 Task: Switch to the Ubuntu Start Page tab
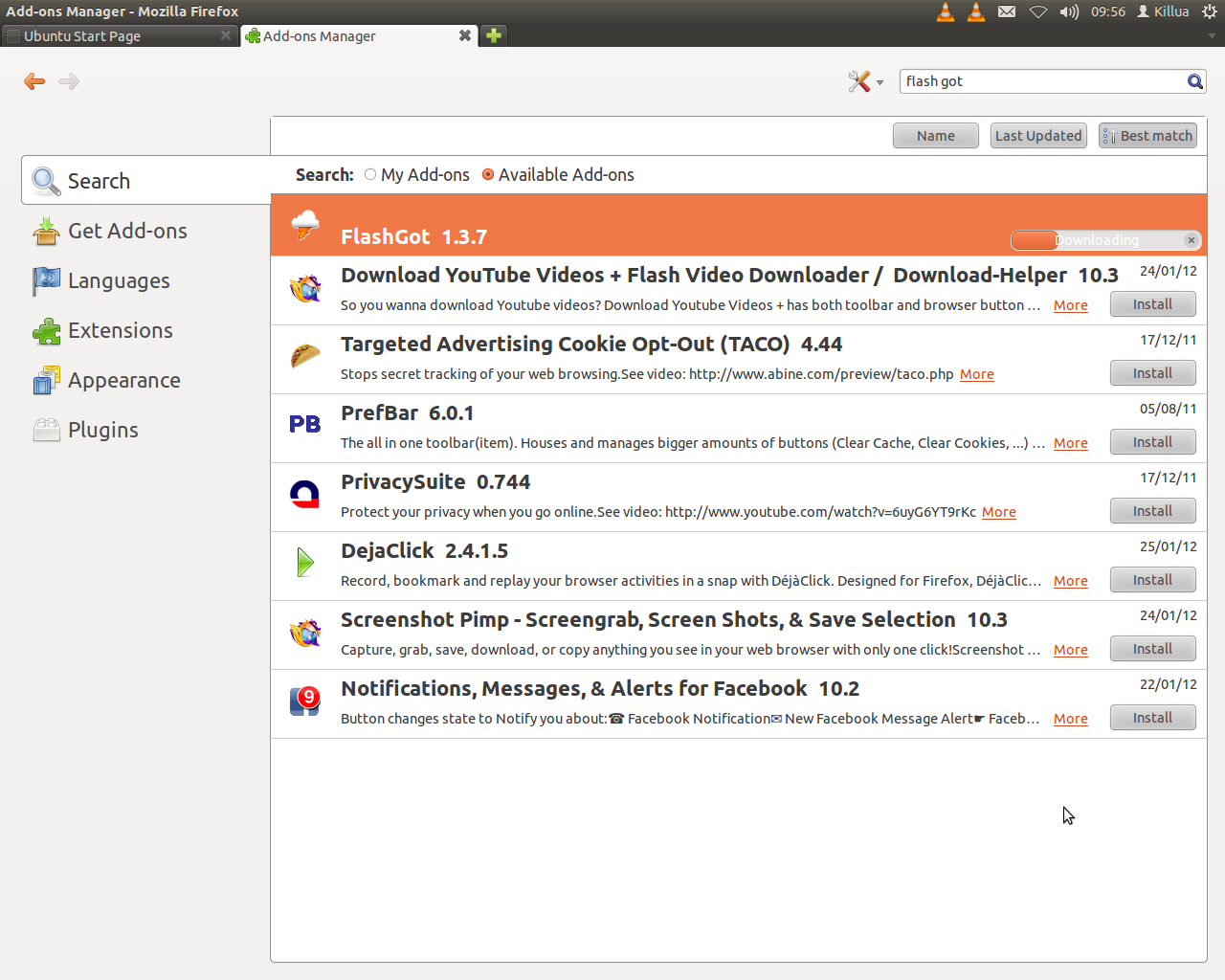click(119, 35)
